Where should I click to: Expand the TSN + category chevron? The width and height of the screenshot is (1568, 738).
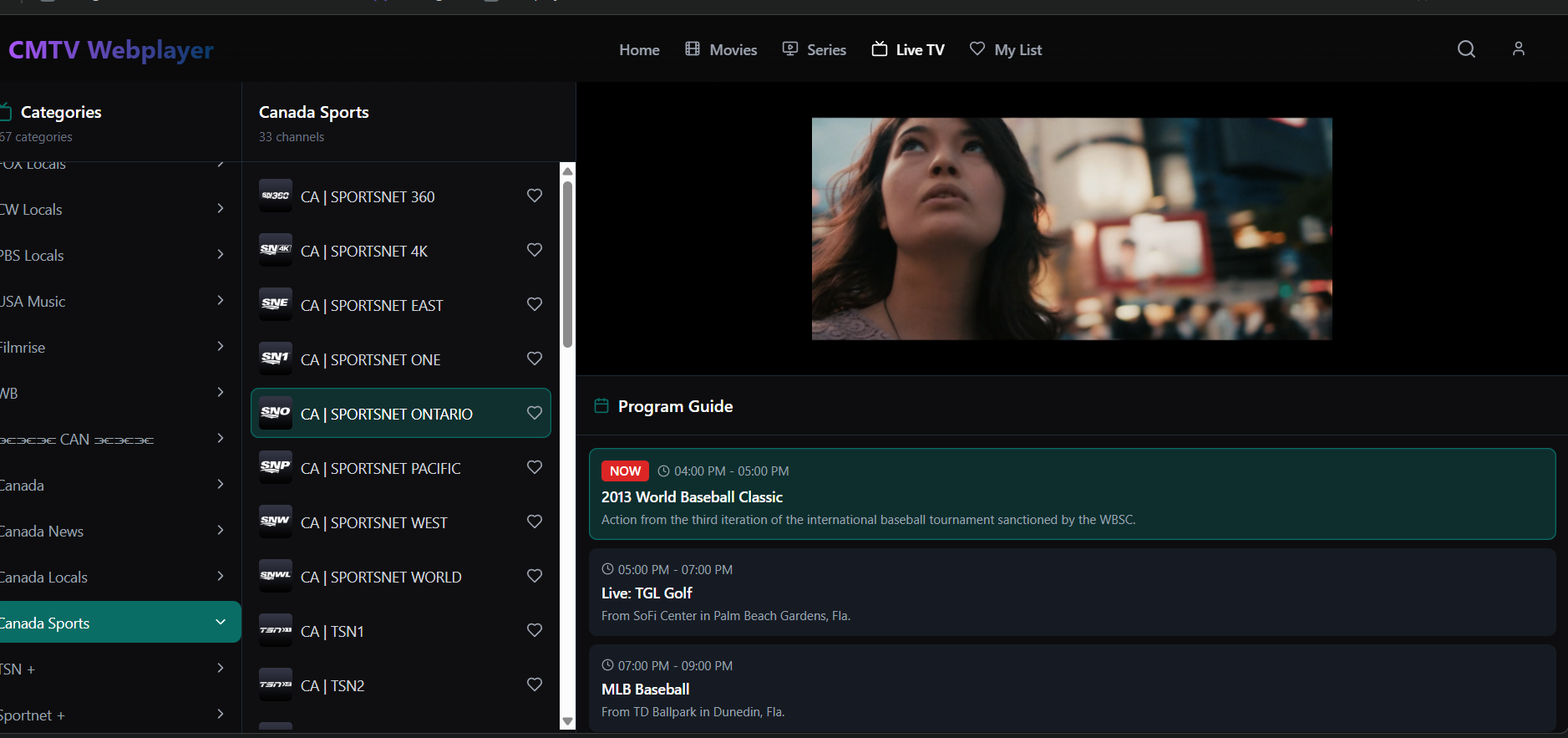pyautogui.click(x=221, y=668)
